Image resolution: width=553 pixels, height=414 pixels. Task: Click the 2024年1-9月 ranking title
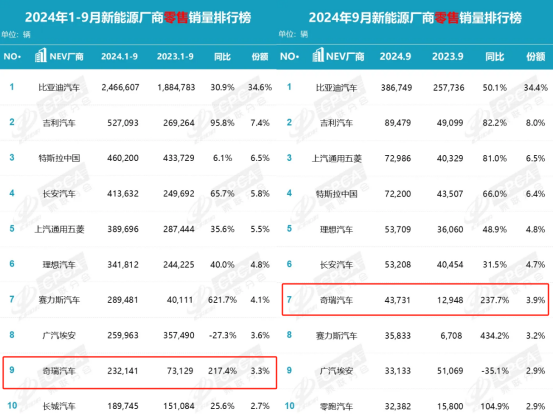click(x=138, y=17)
